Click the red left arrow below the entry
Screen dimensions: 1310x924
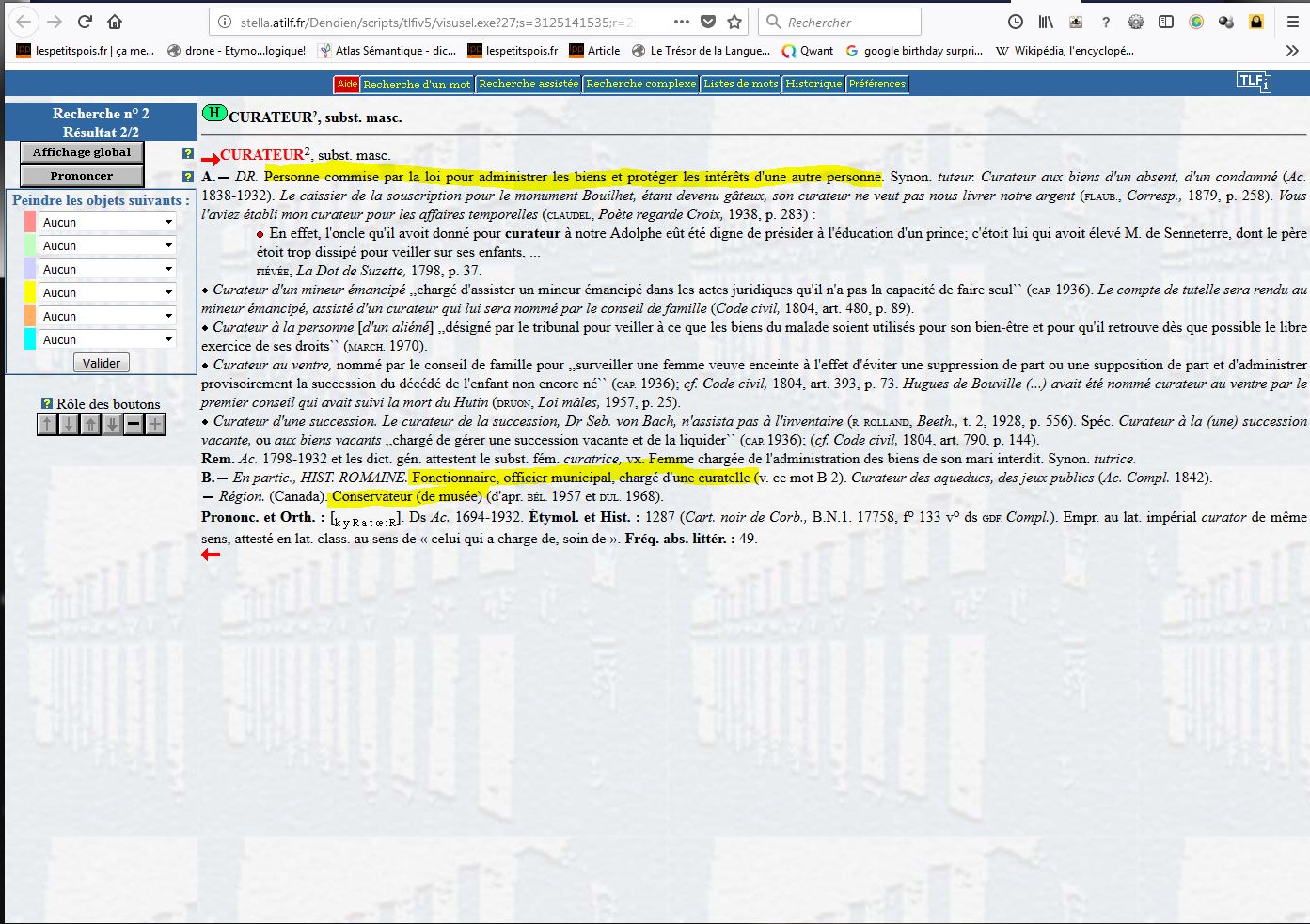(x=211, y=555)
